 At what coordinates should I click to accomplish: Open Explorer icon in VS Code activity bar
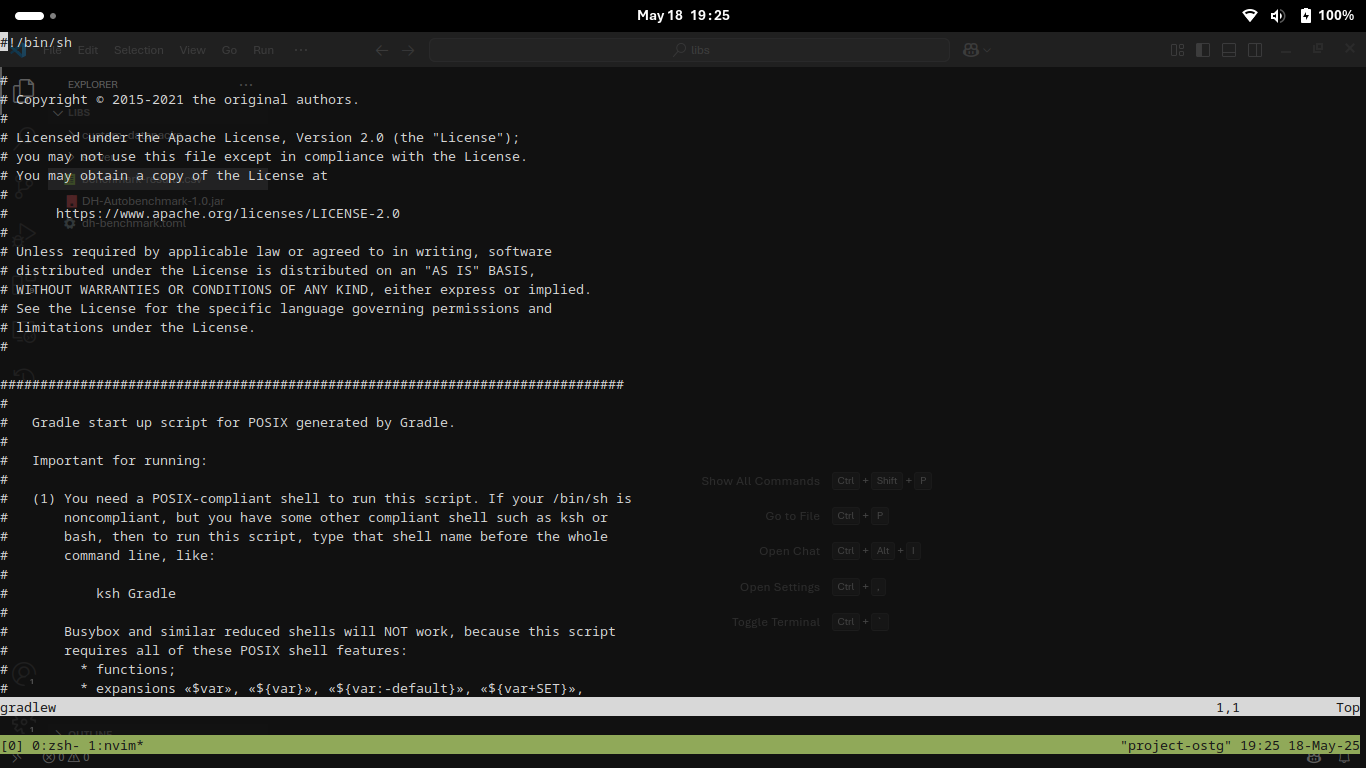24,93
